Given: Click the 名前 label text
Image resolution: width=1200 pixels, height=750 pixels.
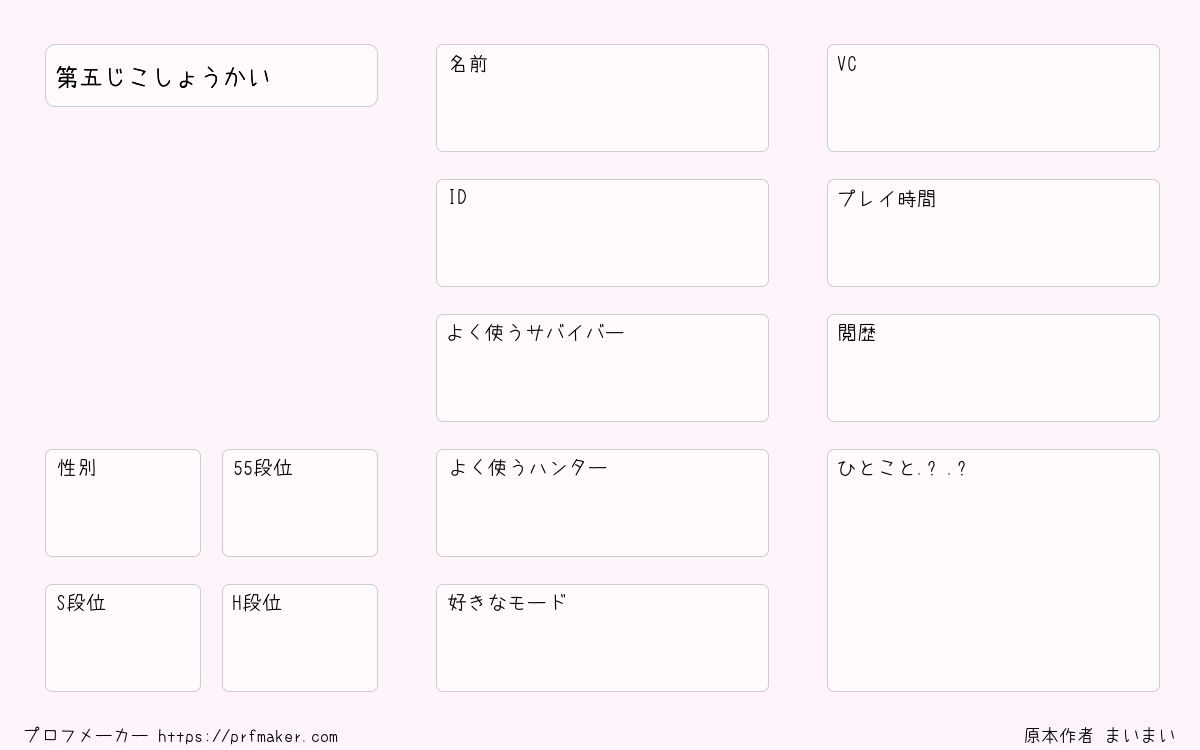Looking at the screenshot, I should (468, 64).
